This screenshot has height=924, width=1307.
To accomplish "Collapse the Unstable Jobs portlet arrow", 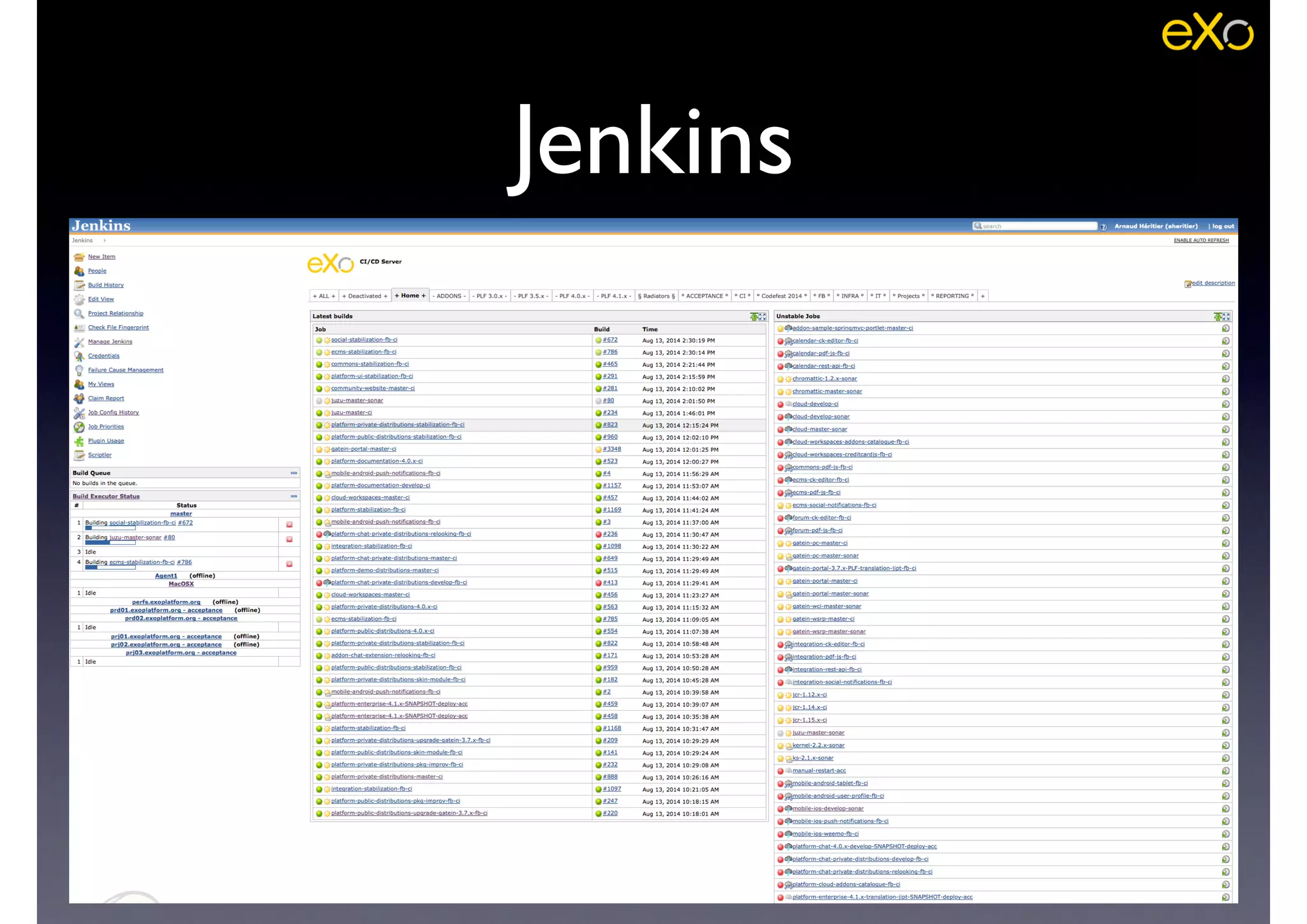I will pos(1218,317).
